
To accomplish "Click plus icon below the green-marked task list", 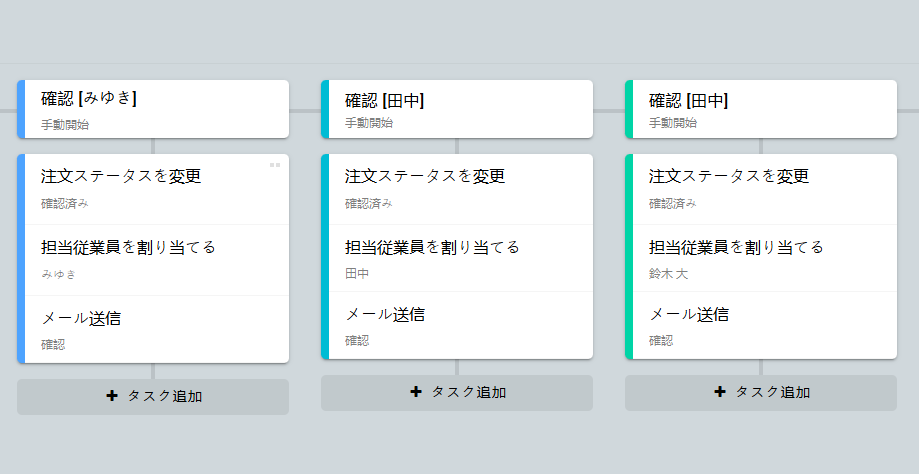I will click(720, 392).
